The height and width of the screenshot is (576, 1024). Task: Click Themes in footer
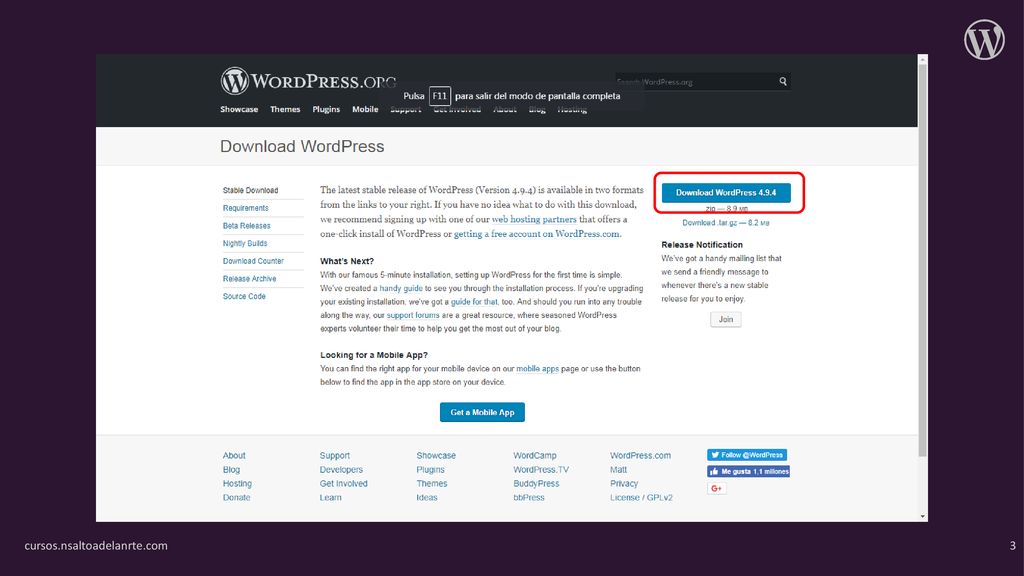[x=432, y=483]
